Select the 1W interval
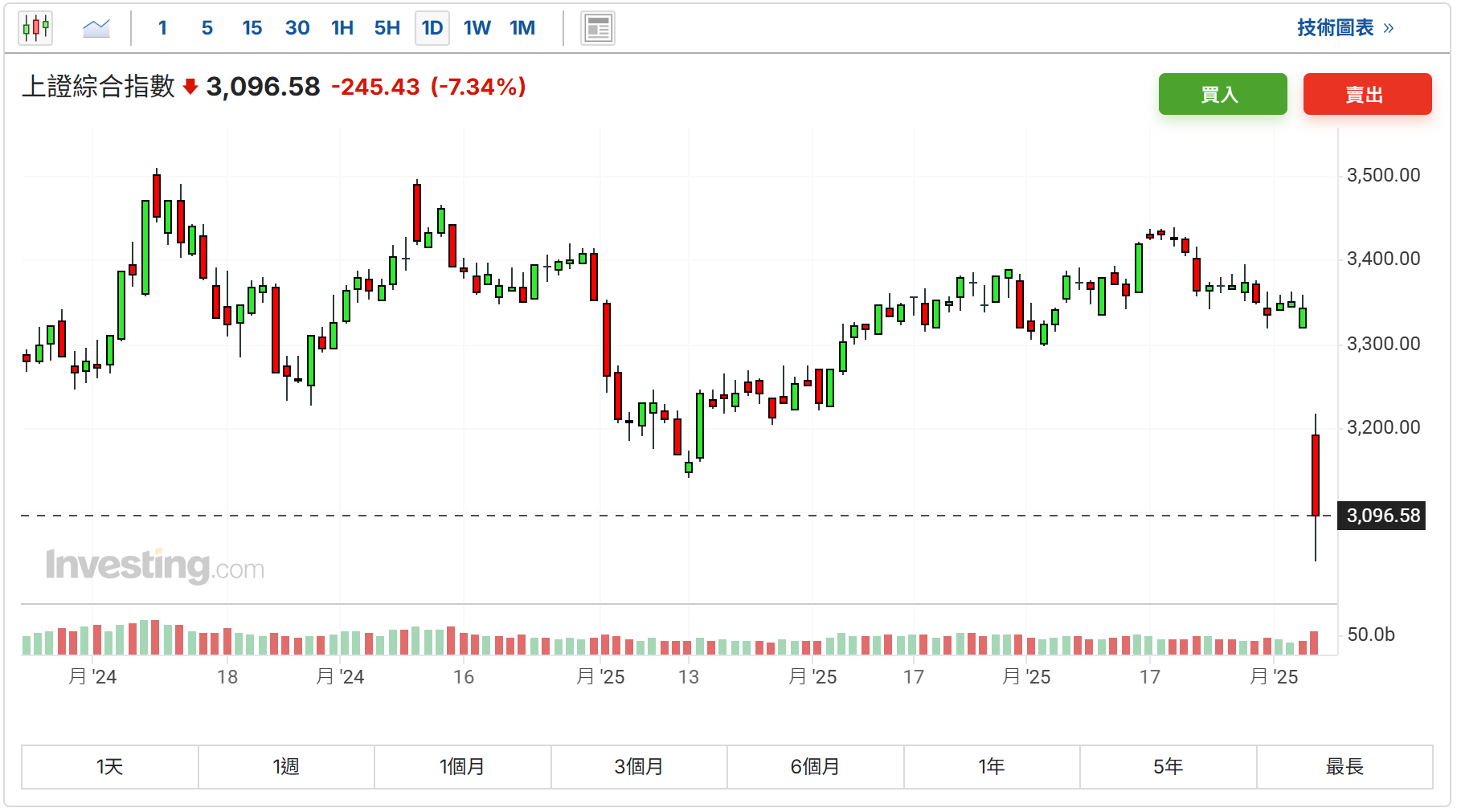 tap(477, 28)
